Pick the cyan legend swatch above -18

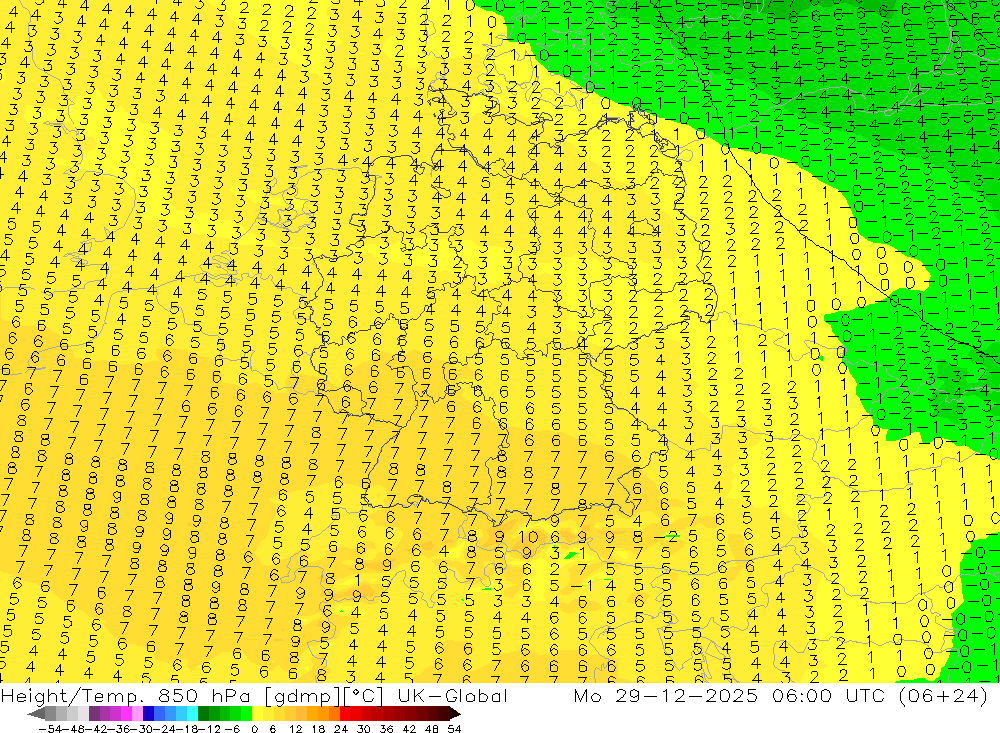pos(192,713)
